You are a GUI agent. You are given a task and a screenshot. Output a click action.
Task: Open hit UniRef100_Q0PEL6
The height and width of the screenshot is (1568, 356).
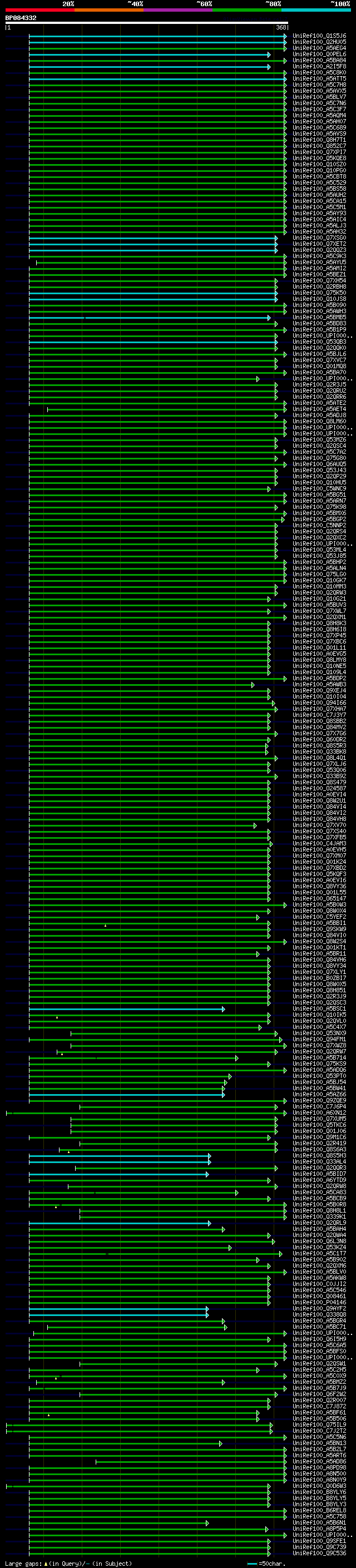click(319, 54)
